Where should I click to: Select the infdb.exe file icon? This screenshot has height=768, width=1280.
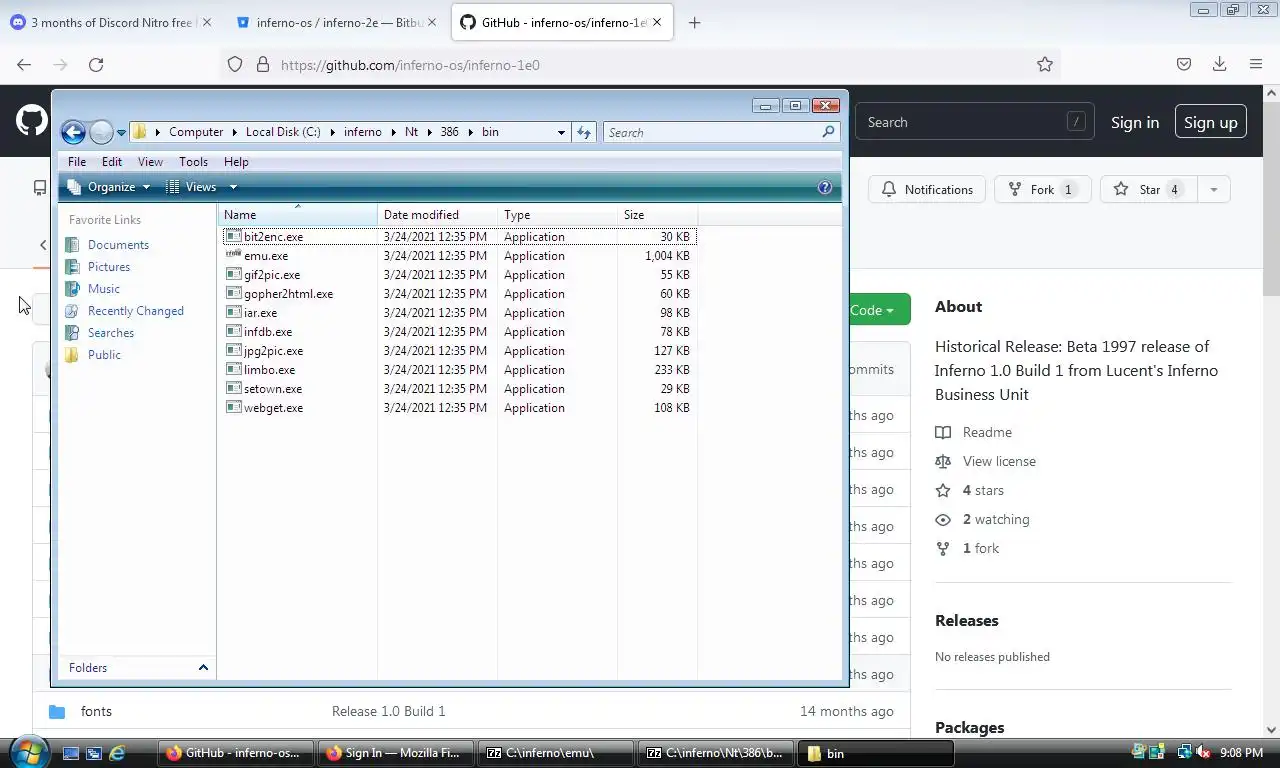(x=234, y=332)
